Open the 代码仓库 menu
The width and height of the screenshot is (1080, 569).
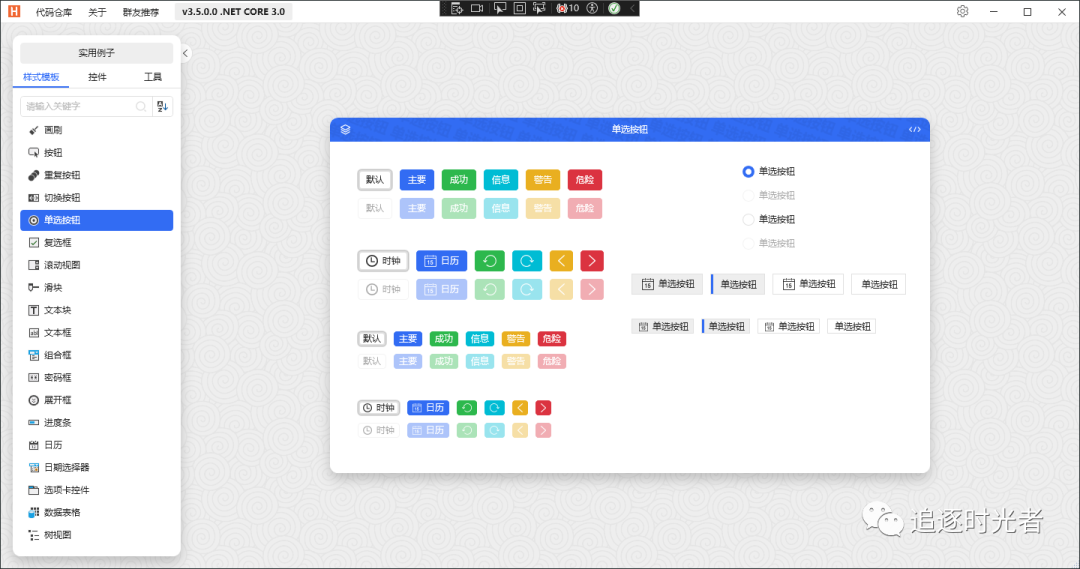pos(54,12)
